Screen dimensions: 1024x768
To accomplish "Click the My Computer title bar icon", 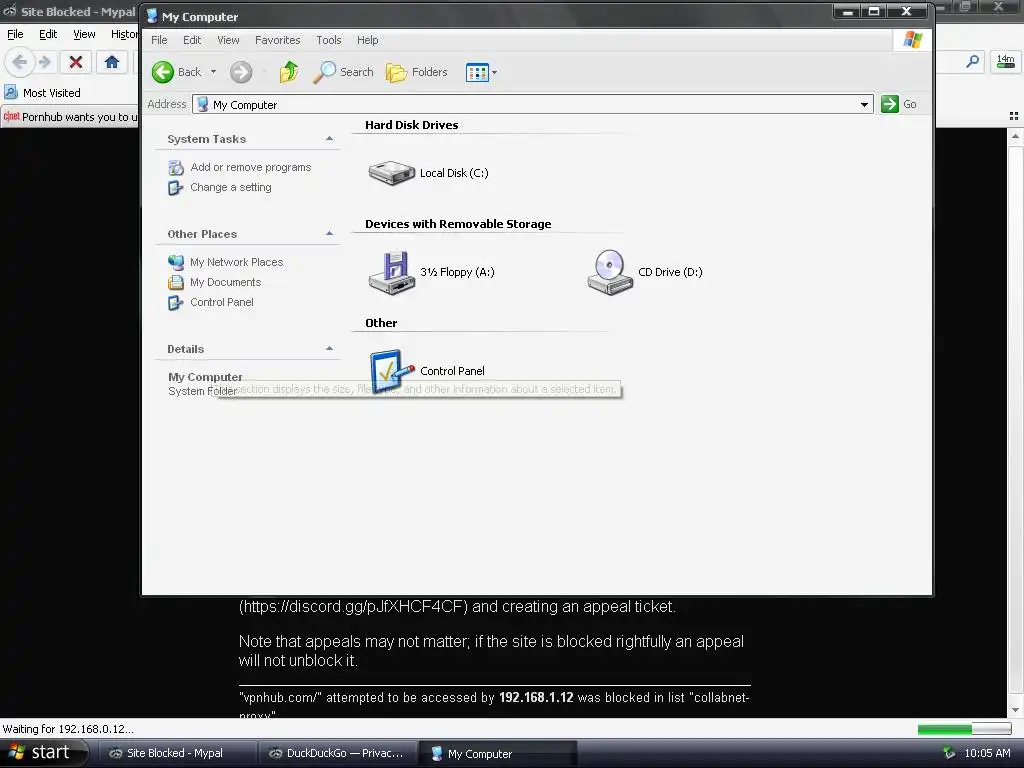I will point(152,16).
